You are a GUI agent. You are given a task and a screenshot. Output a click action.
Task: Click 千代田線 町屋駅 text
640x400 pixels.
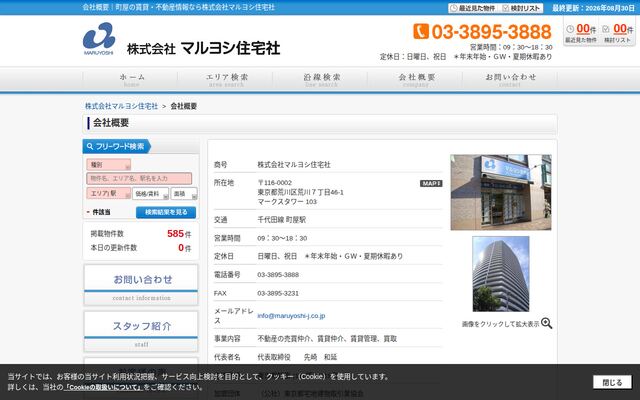(282, 220)
